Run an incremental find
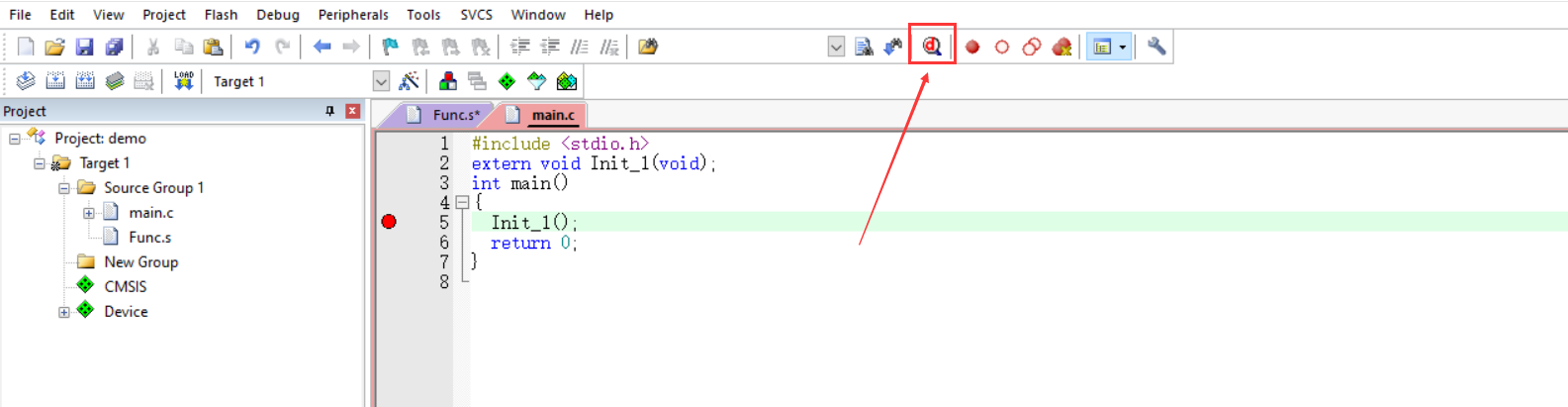Viewport: 1568px width, 407px height. point(893,47)
